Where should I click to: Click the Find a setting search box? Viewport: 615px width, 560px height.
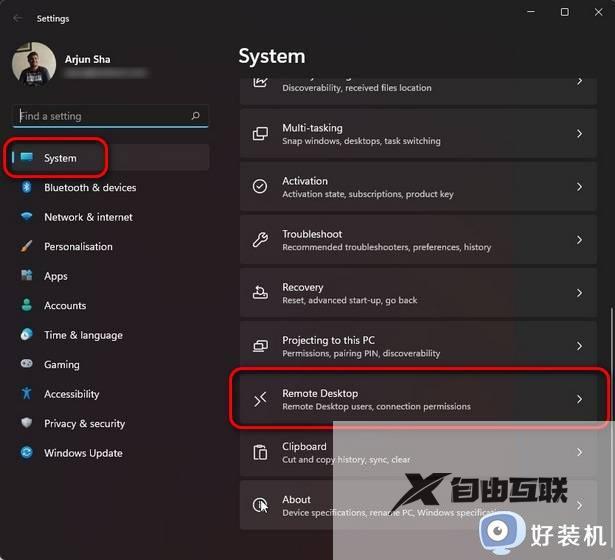(x=111, y=116)
